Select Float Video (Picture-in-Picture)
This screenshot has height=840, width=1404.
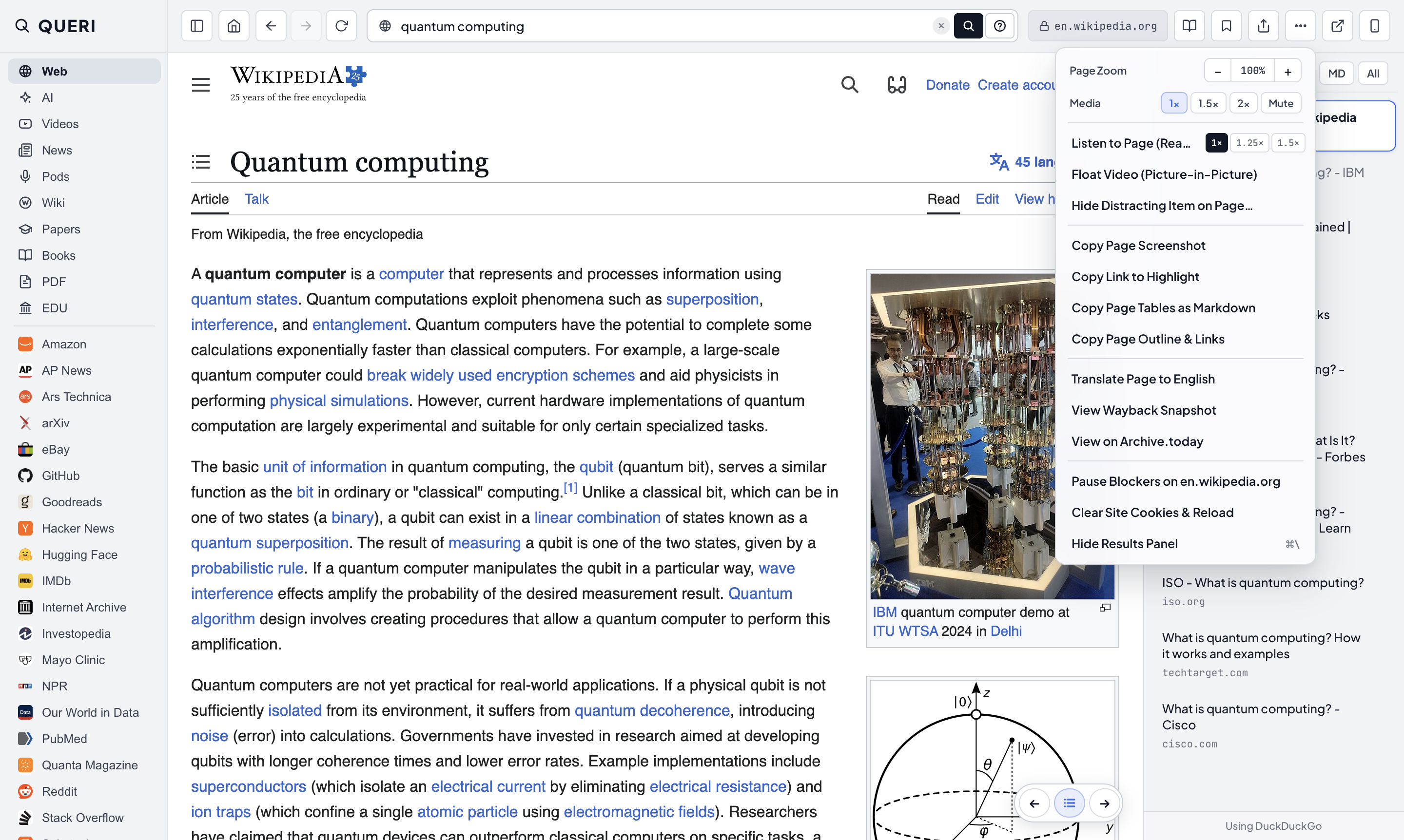(1185, 174)
